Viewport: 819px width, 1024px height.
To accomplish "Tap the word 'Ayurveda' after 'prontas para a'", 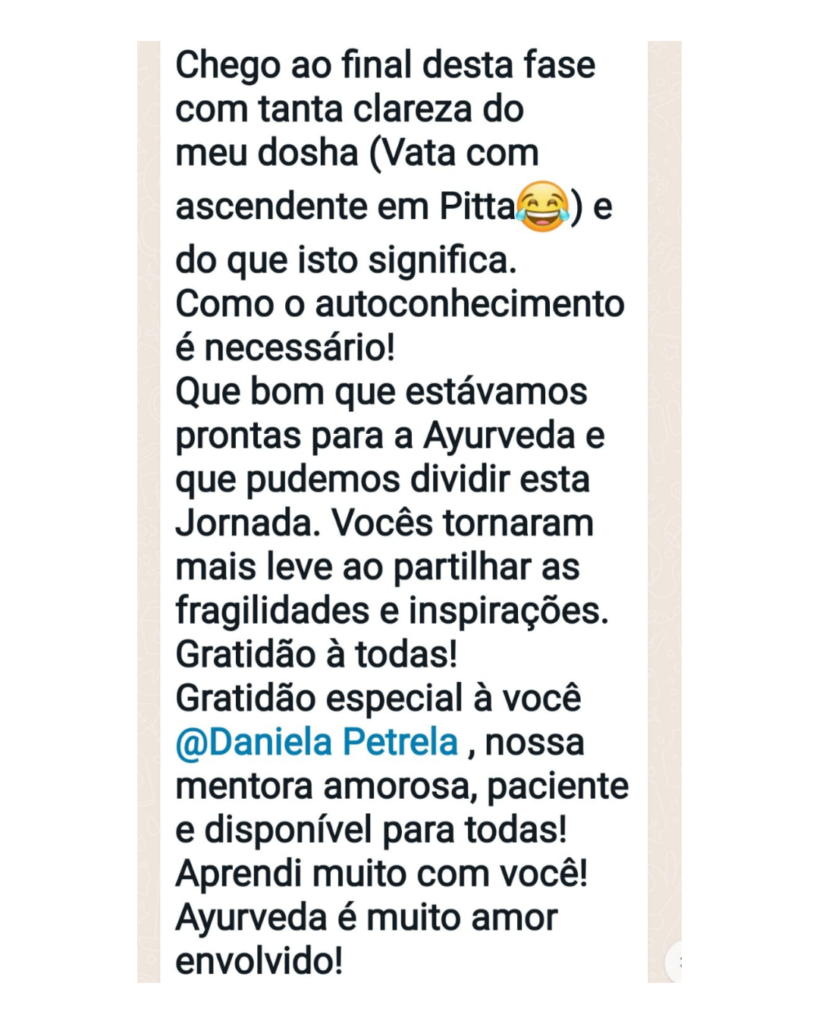I will tap(498, 438).
